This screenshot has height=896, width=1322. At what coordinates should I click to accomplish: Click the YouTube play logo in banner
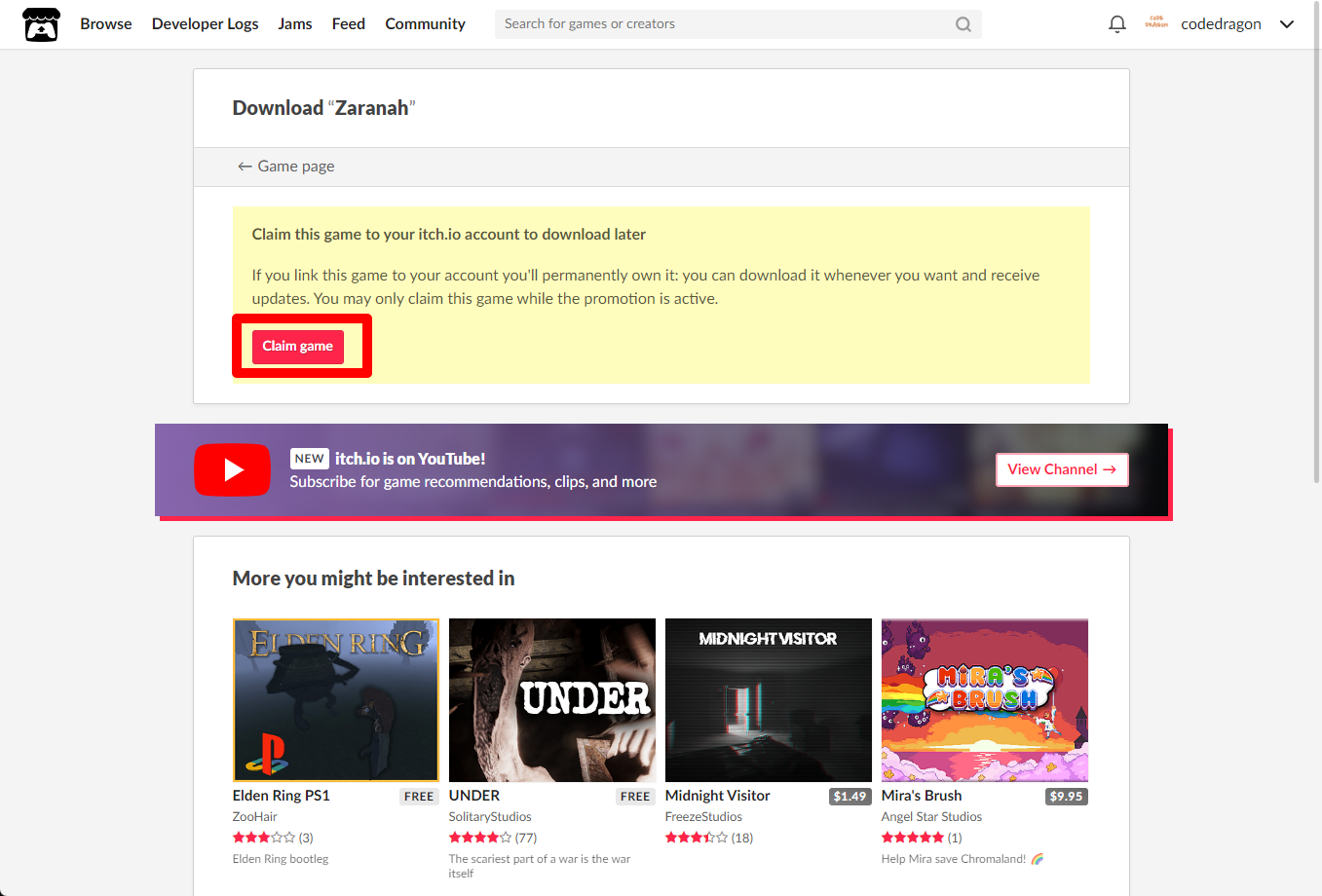click(232, 469)
